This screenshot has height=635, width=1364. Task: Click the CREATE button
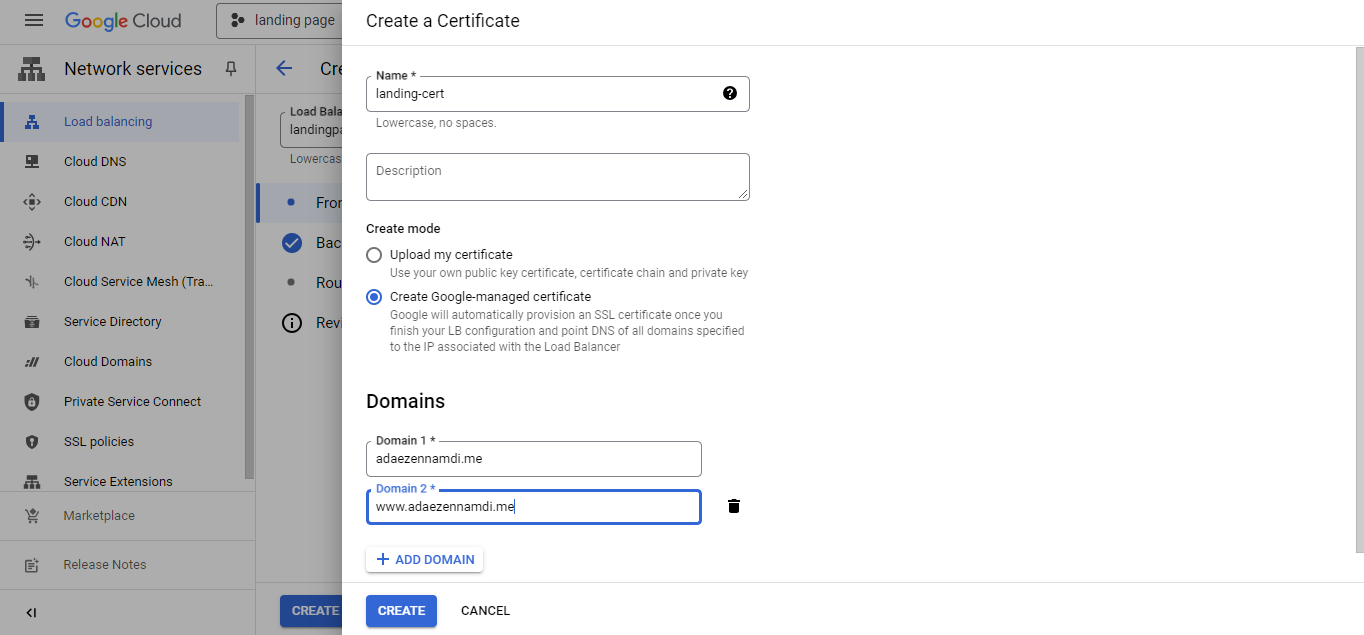(400, 610)
